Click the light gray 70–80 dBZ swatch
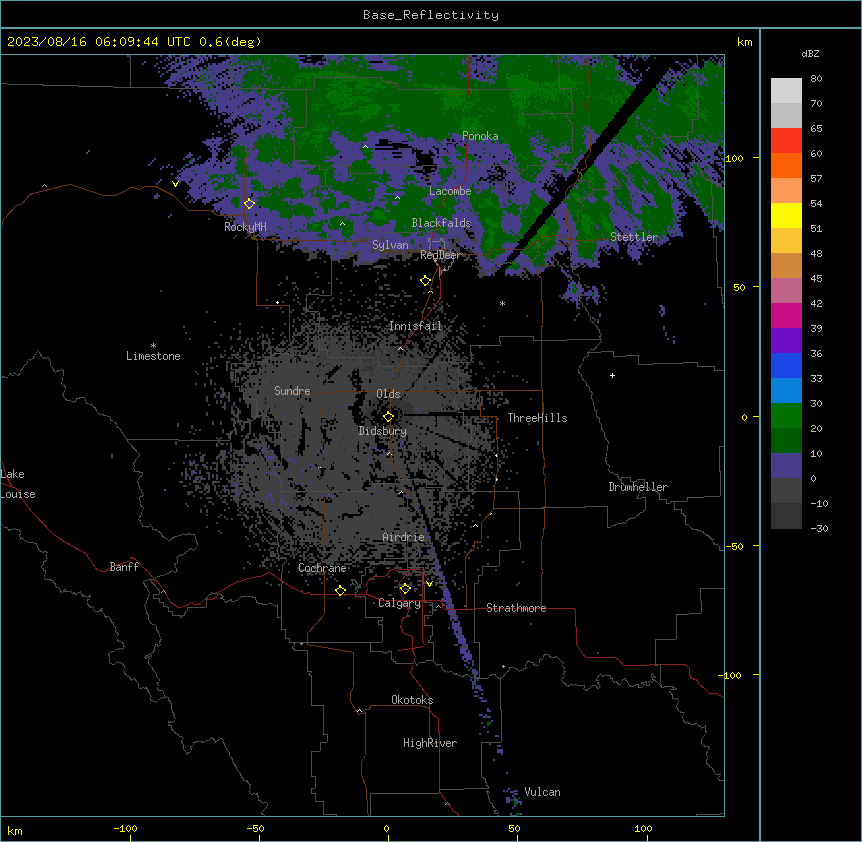The height and width of the screenshot is (842, 862). point(786,91)
